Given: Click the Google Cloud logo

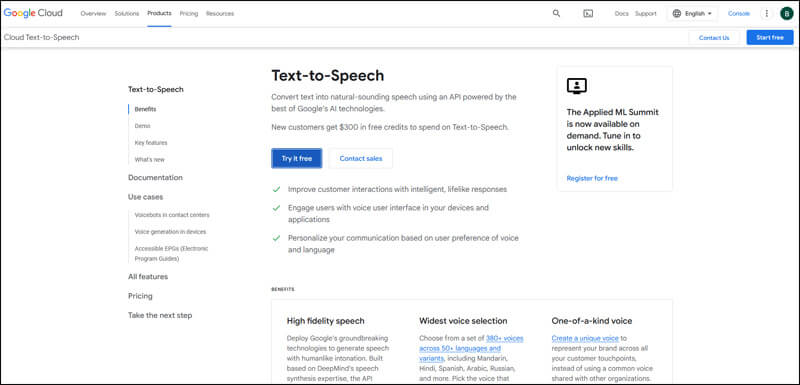Looking at the screenshot, I should [33, 13].
